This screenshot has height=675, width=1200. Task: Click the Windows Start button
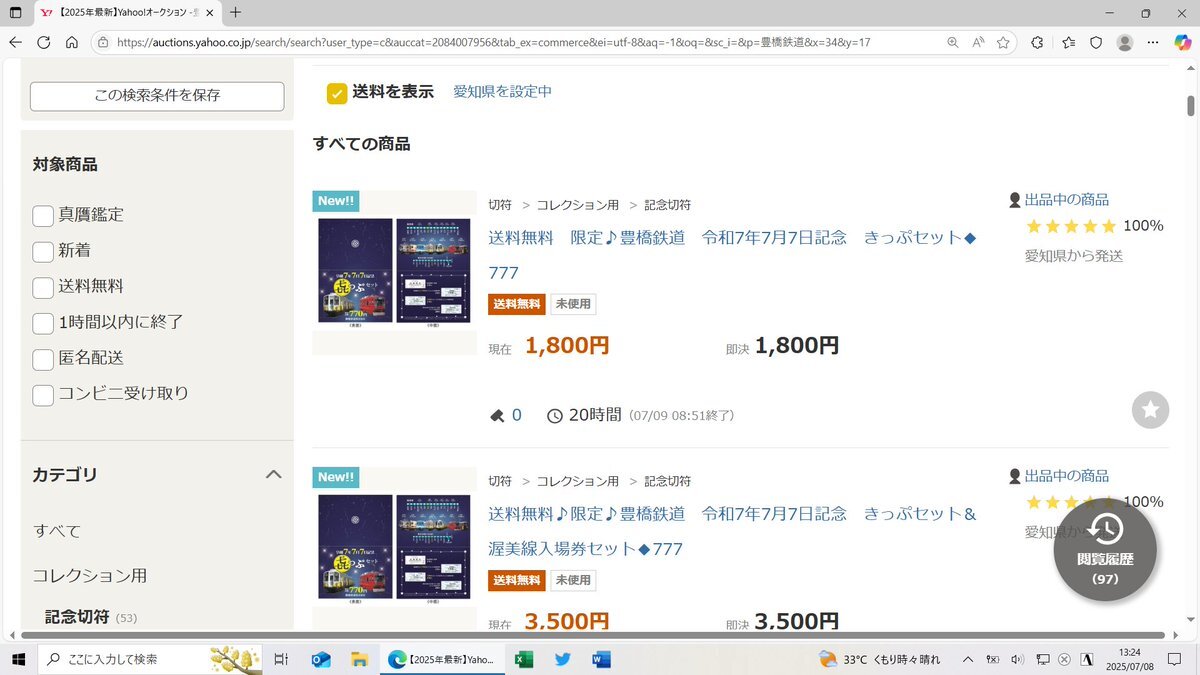(18, 659)
